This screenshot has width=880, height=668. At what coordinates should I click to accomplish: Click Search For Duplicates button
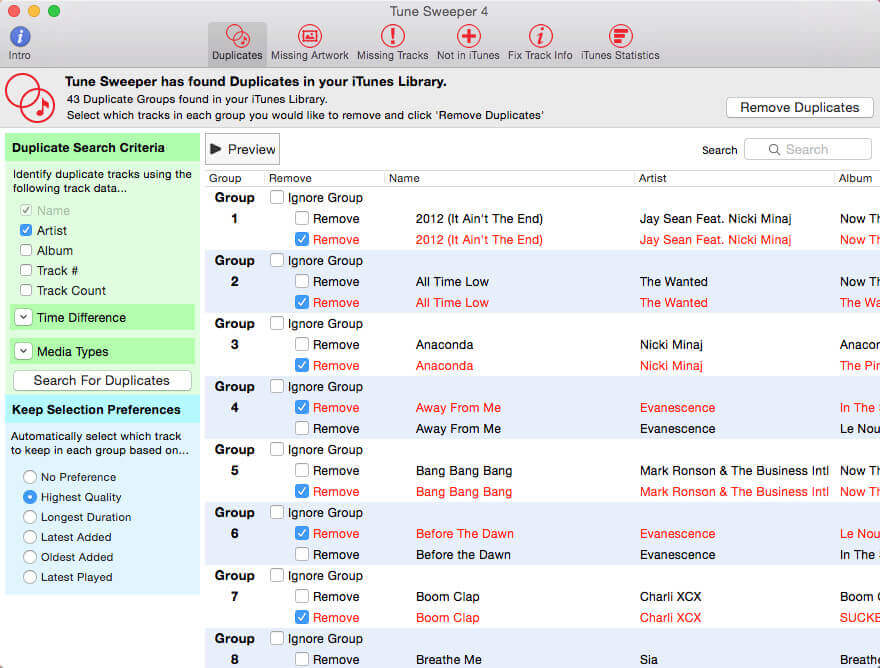(102, 381)
